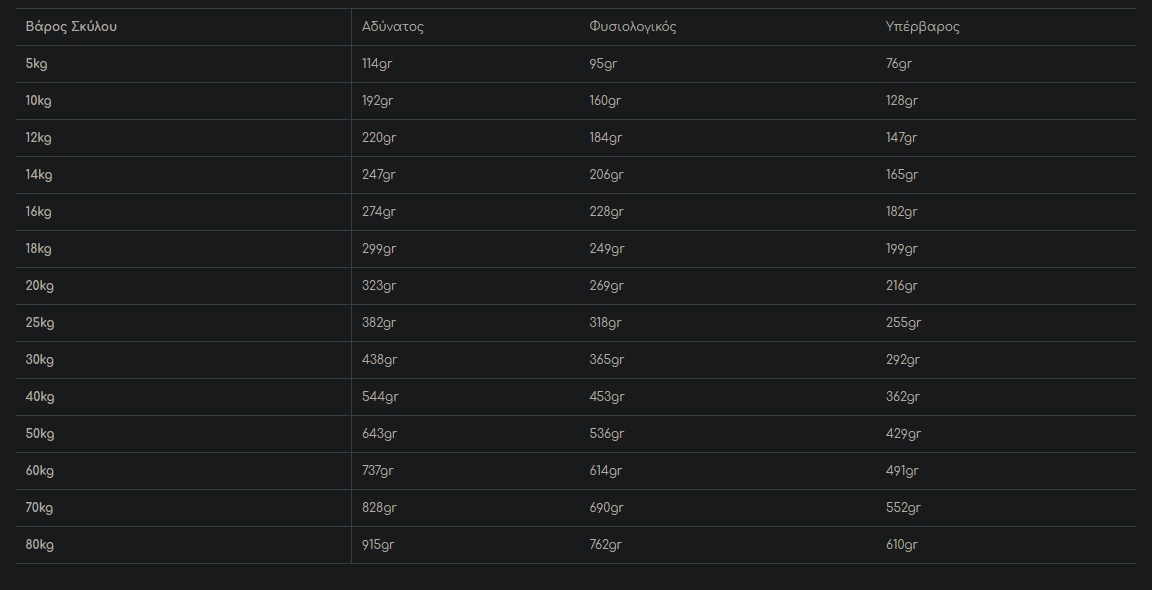Select the 'Φυσιολογικός' column header
Viewport: 1152px width, 590px height.
(x=633, y=27)
